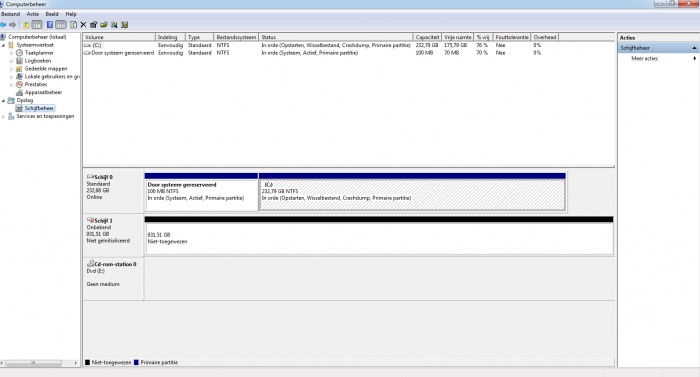Open the Help menu
This screenshot has height=377, width=700.
(x=71, y=14)
